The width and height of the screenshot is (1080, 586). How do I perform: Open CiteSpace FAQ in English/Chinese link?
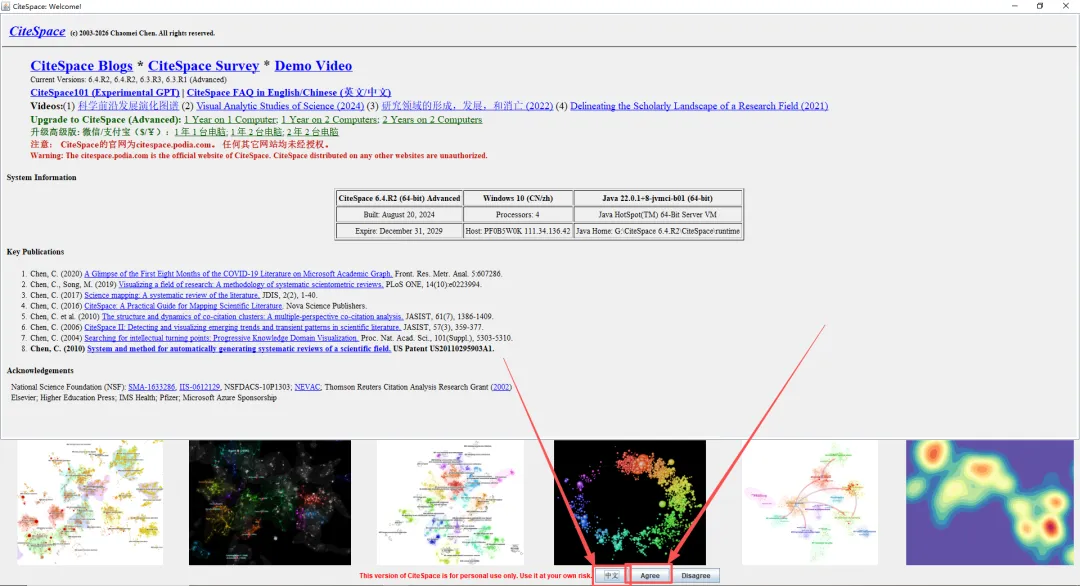pyautogui.click(x=289, y=92)
